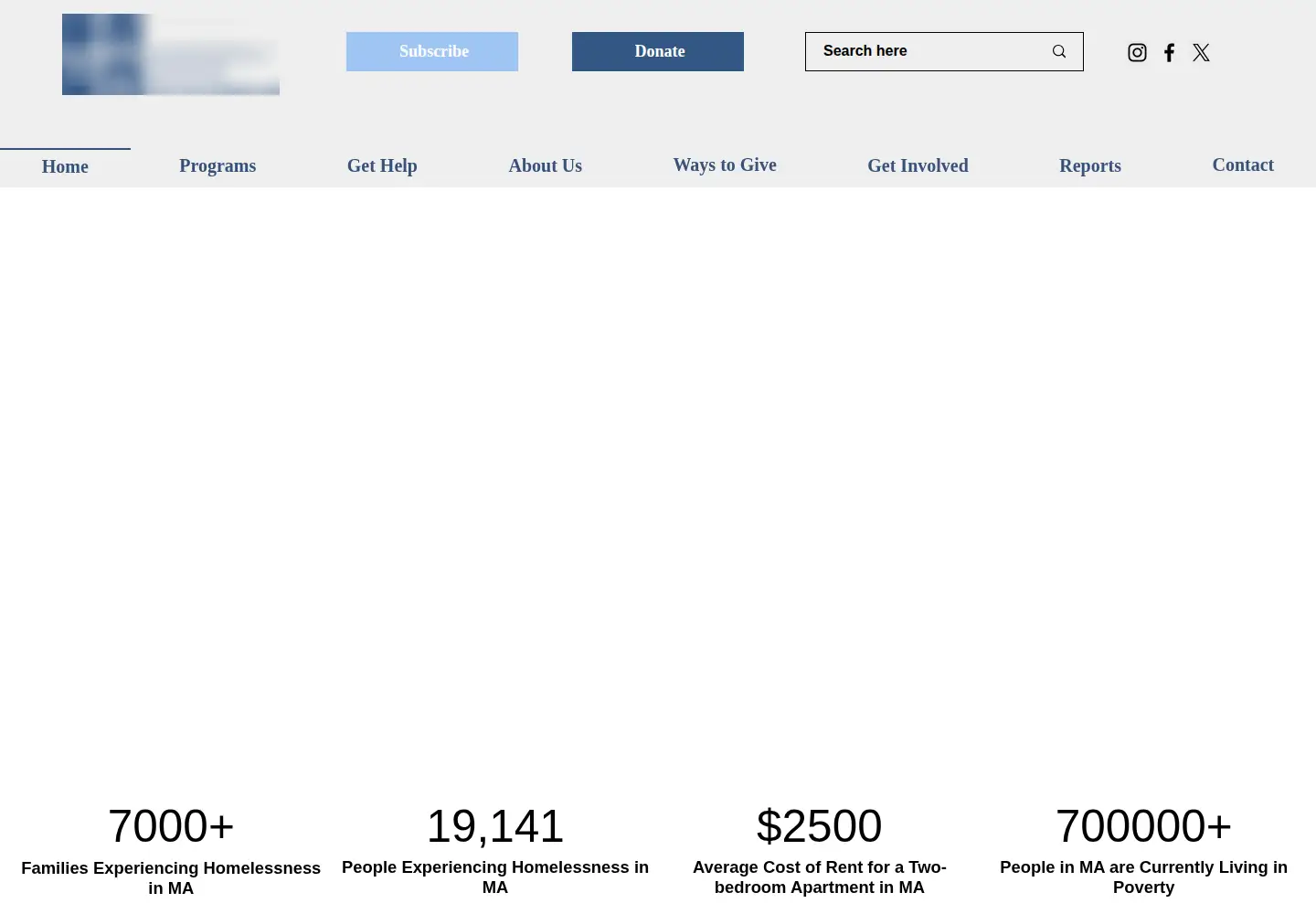Open the Ways to Give nav menu
Image resolution: width=1316 pixels, height=914 pixels.
(725, 165)
